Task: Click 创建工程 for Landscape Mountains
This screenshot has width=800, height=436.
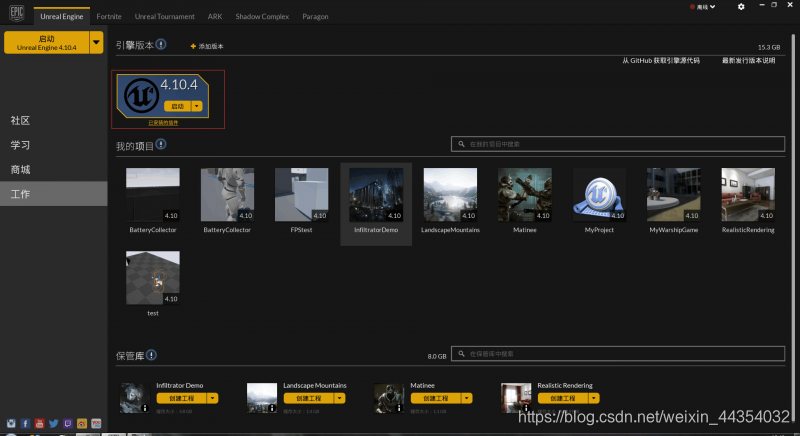Action: 309,398
